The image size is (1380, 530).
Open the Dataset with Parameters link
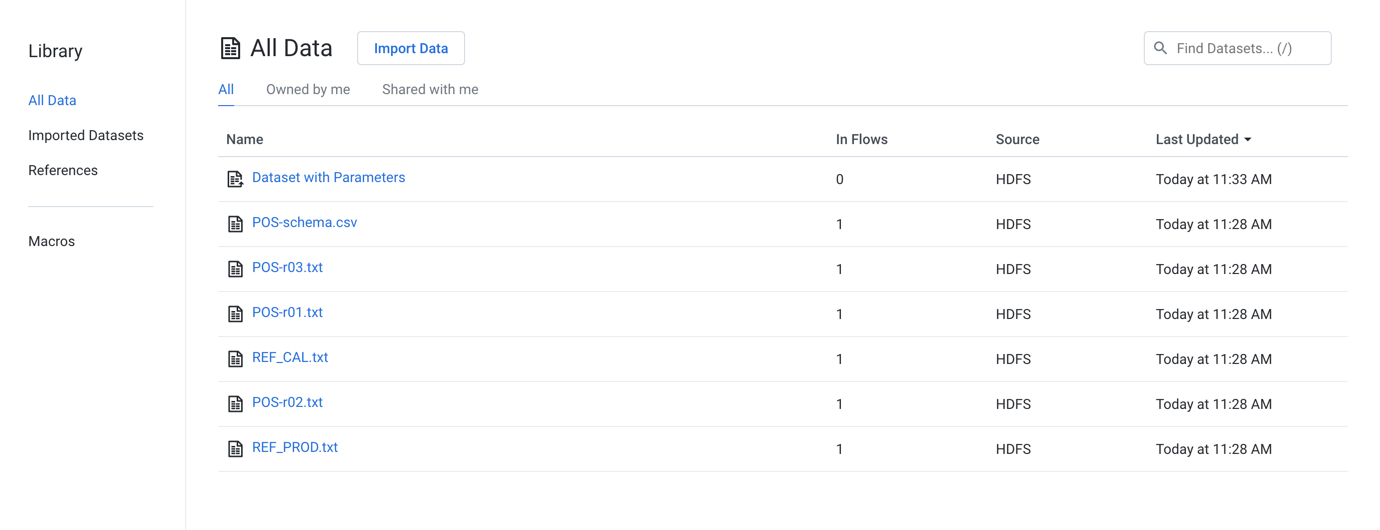[328, 178]
